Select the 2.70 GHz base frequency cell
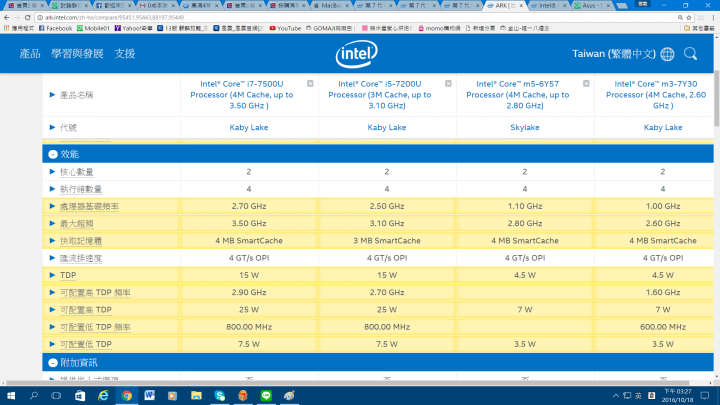 (x=248, y=206)
